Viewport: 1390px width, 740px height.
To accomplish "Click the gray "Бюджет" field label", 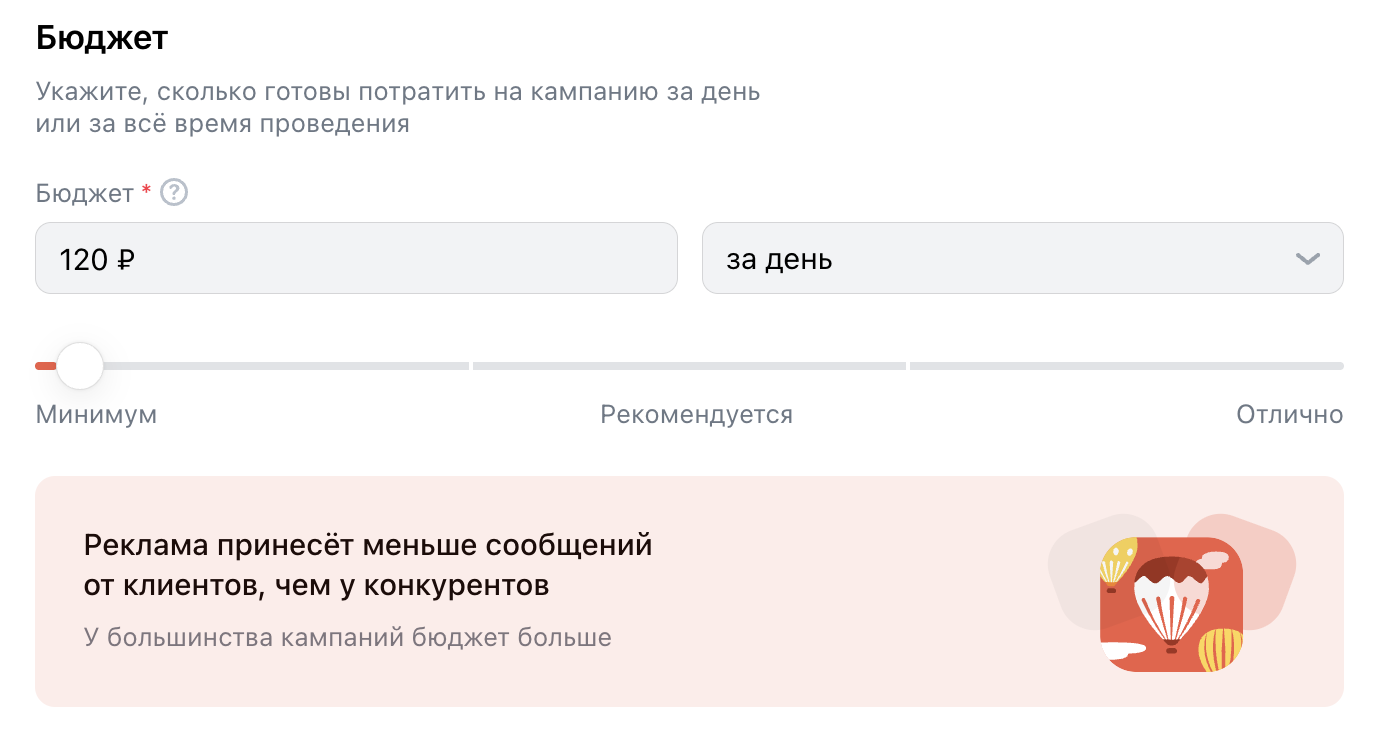I will tap(84, 193).
